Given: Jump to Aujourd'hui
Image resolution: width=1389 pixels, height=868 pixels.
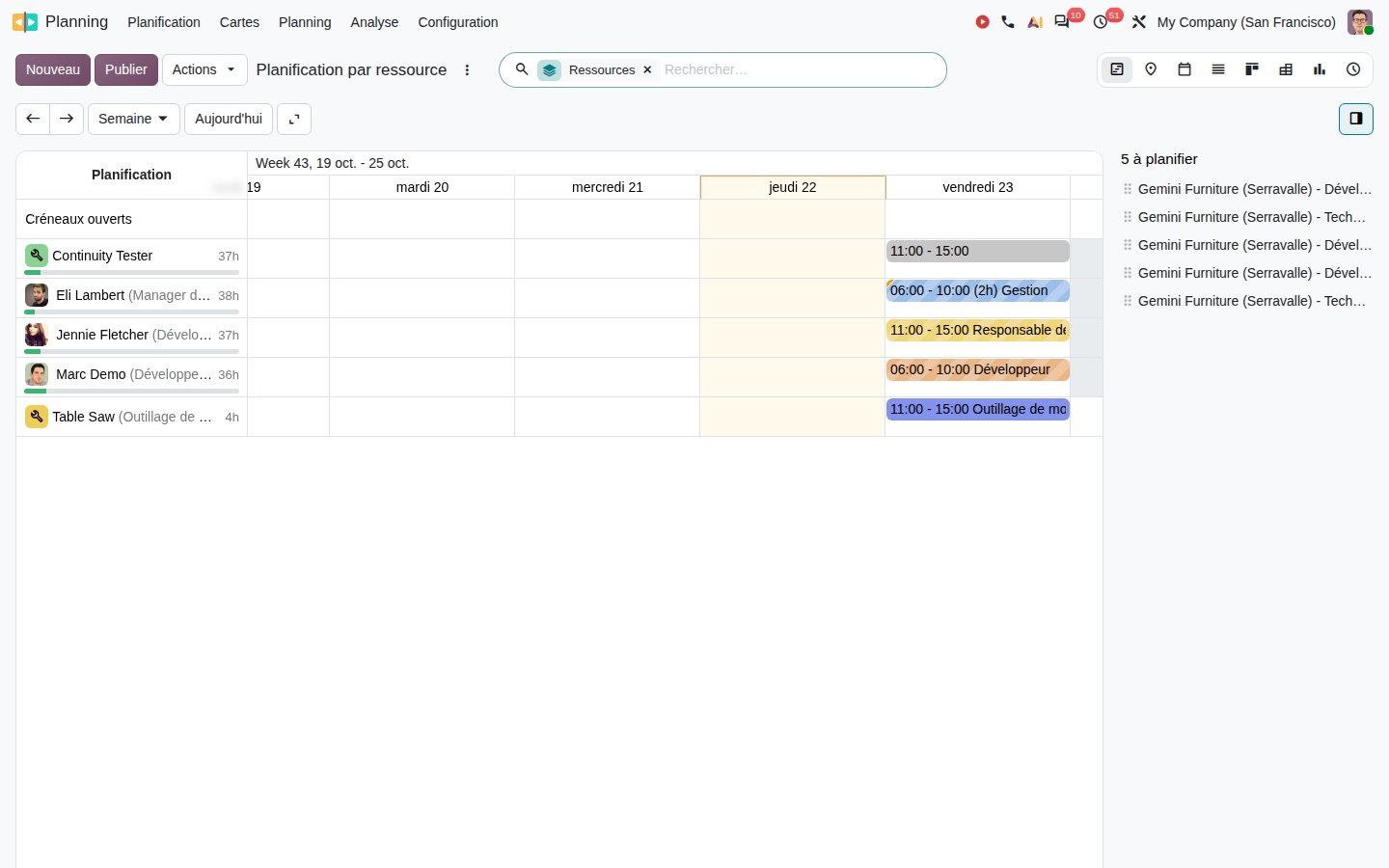Looking at the screenshot, I should 229,119.
